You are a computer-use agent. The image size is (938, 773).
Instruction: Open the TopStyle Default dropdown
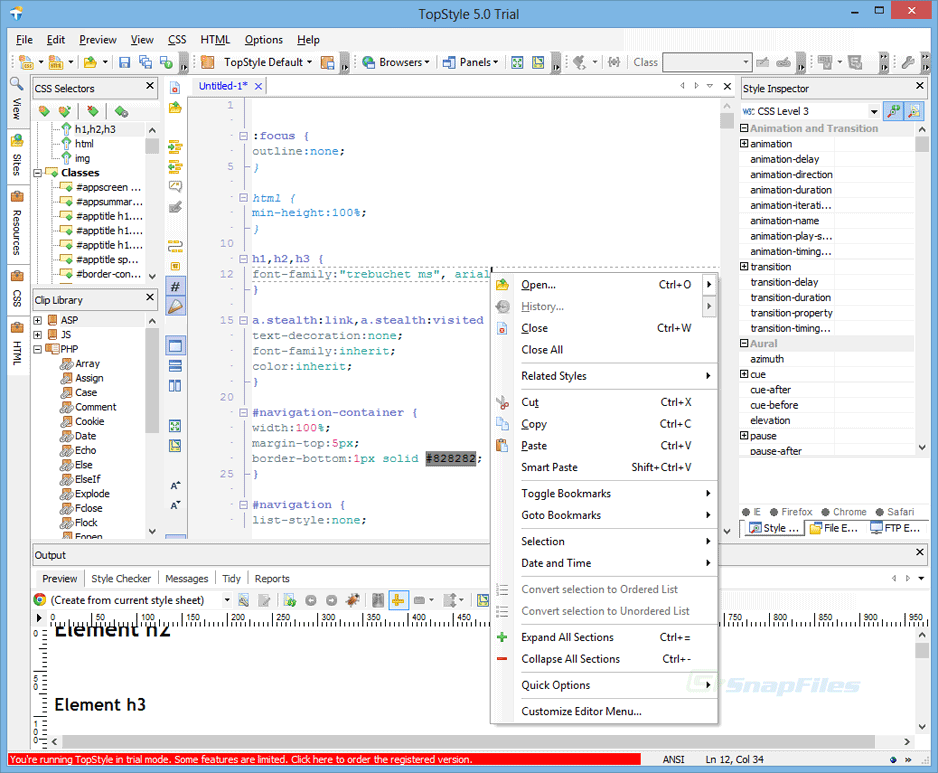(309, 62)
